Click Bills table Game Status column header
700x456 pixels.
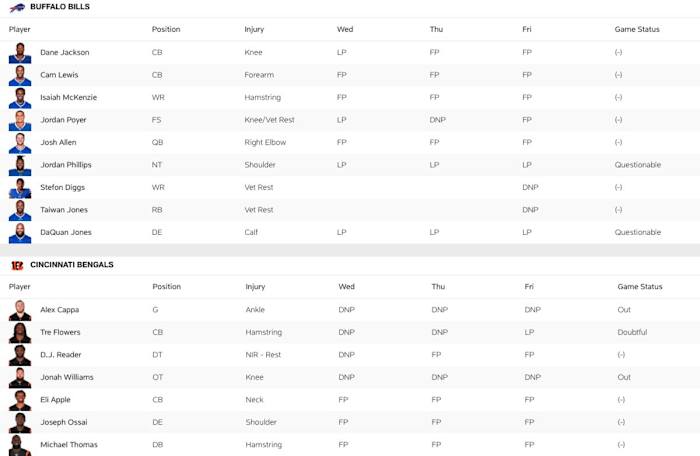637,29
